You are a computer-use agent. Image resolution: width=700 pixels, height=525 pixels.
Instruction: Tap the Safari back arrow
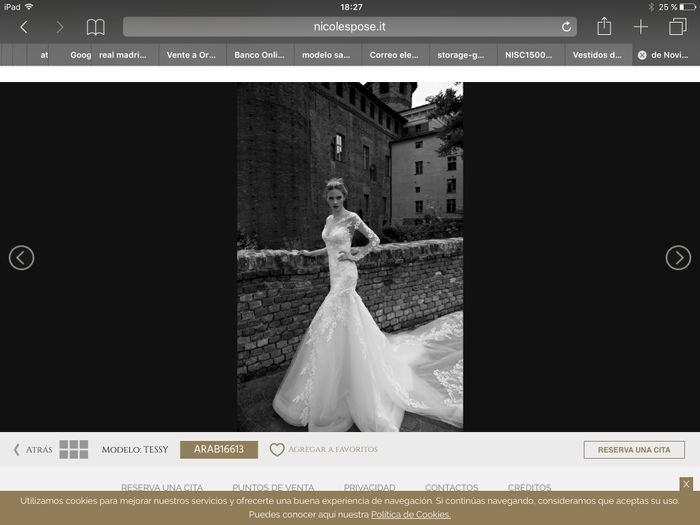point(24,27)
